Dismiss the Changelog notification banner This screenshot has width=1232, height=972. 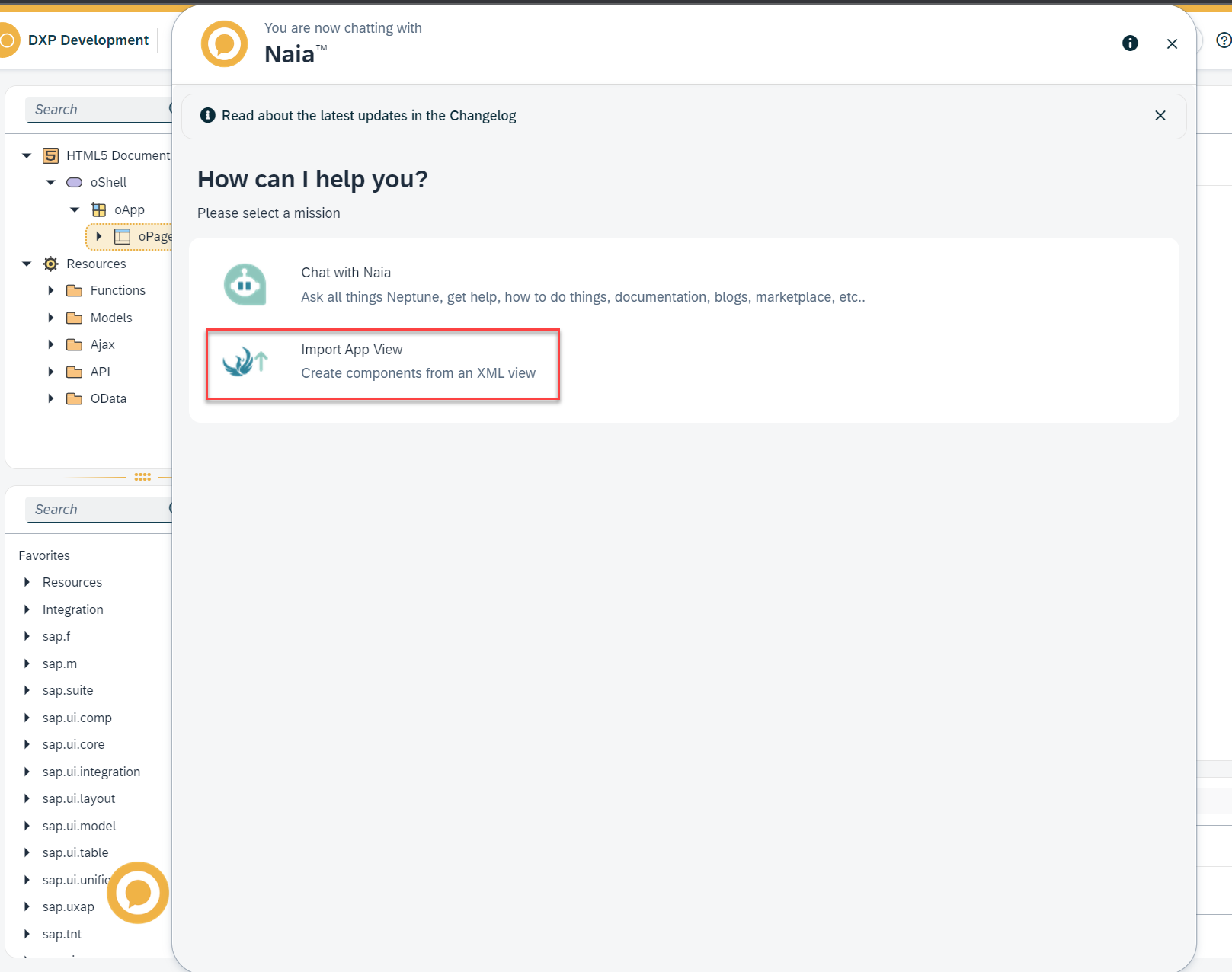click(1160, 115)
